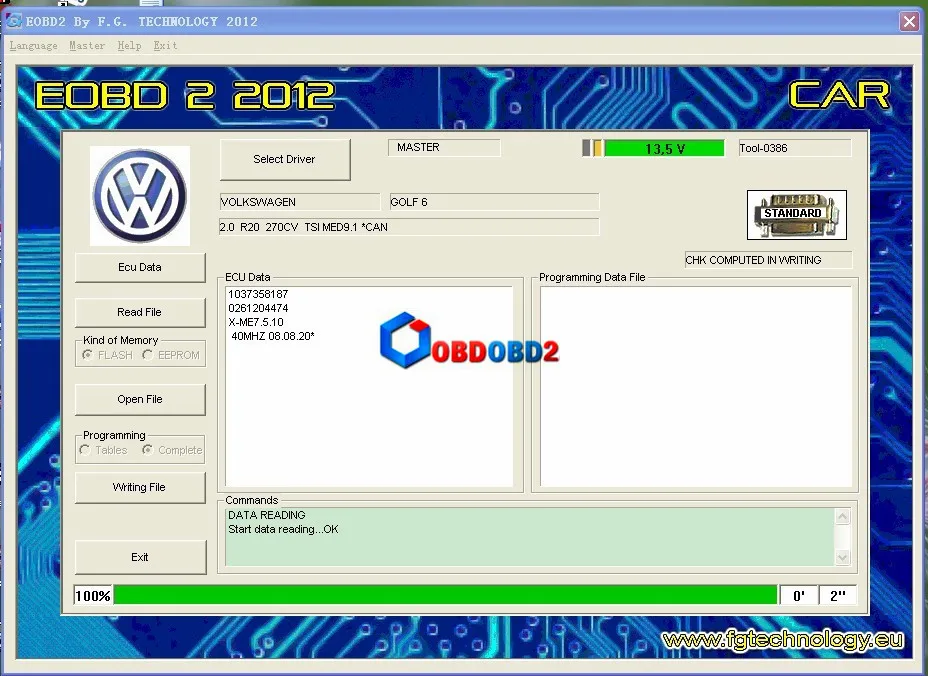Click the Open File button
Image resolution: width=928 pixels, height=676 pixels.
click(140, 400)
